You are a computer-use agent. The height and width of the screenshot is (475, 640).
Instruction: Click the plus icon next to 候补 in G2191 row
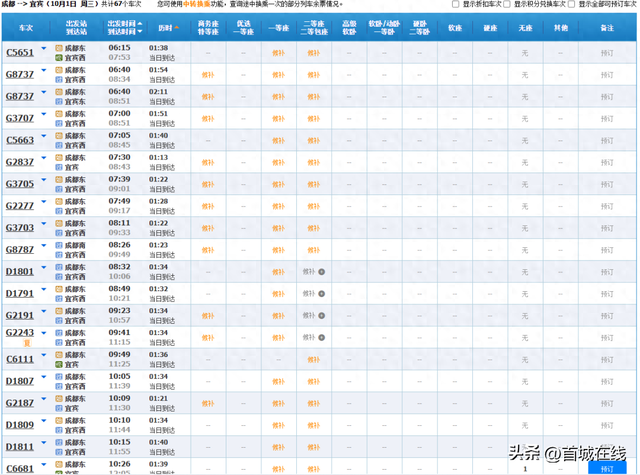click(x=322, y=315)
